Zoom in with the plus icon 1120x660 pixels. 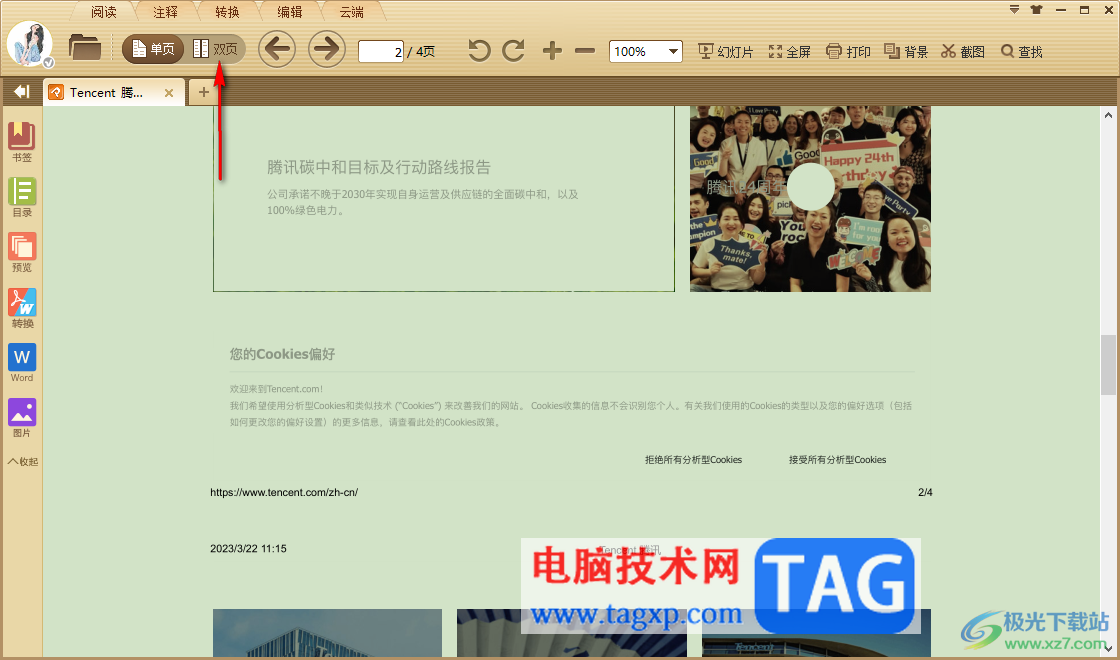[x=552, y=51]
